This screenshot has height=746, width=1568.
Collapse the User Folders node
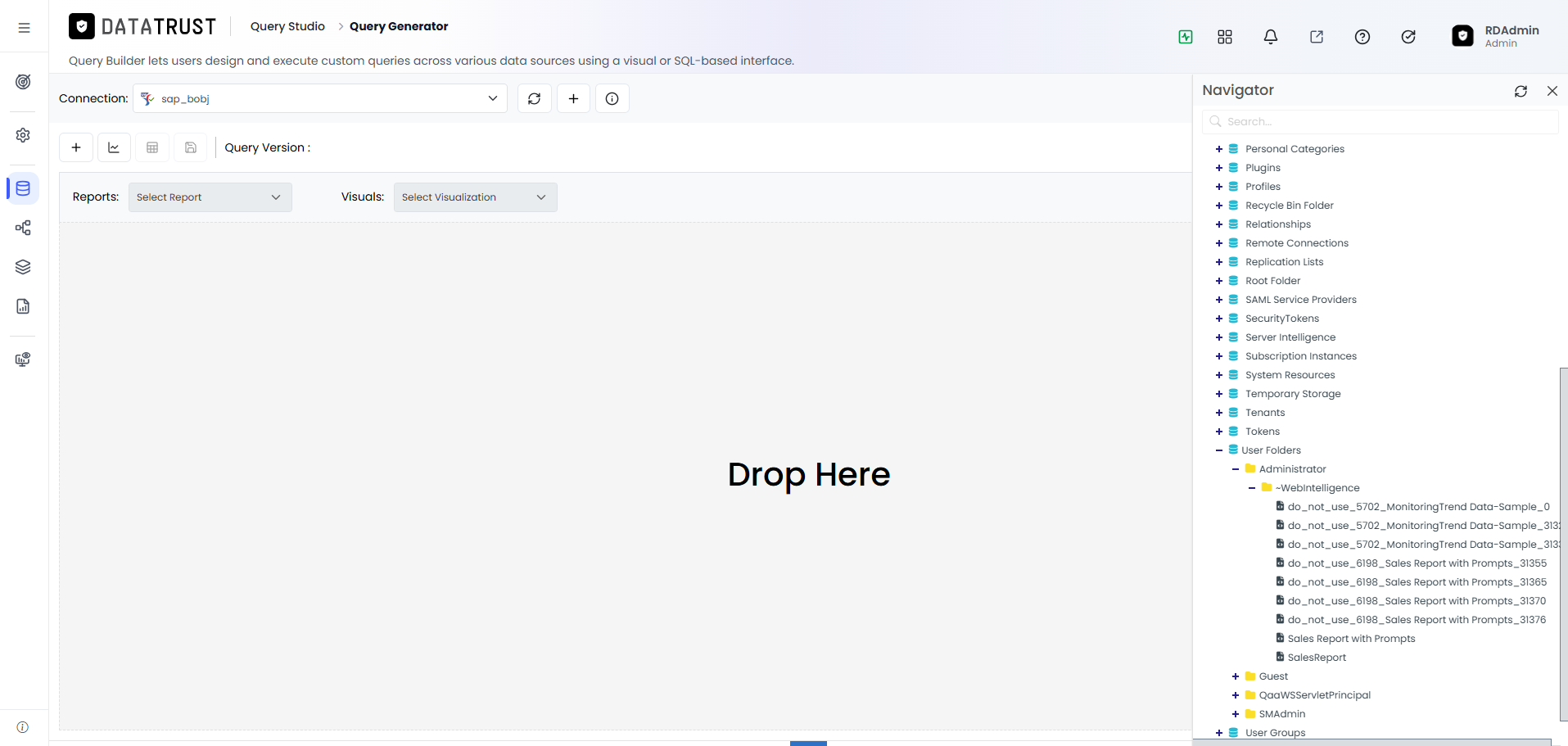[1219, 450]
